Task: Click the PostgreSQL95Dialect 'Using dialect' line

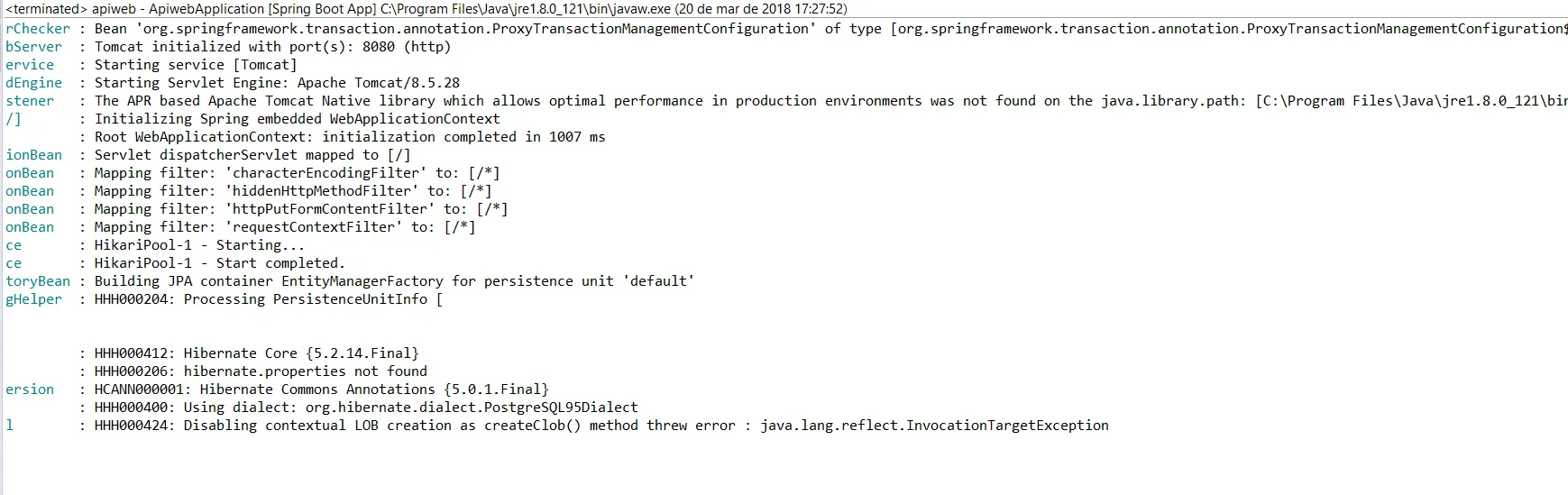Action: tap(366, 408)
